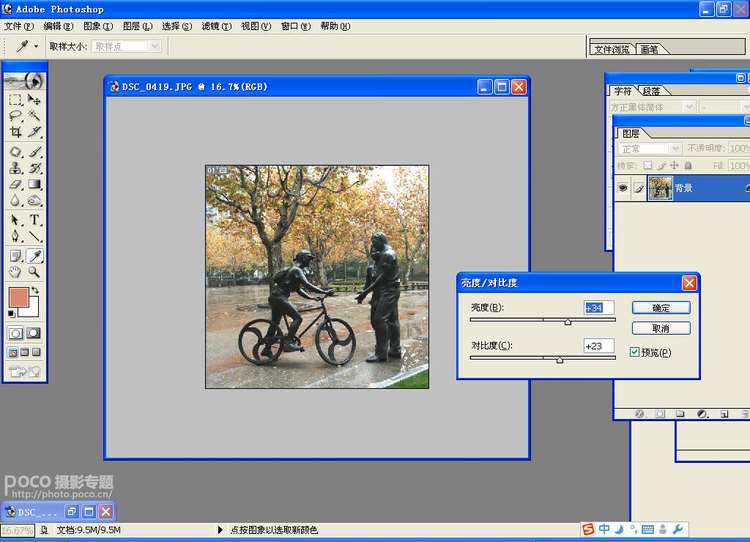Create new fill or adjustment layer
Screen dimensions: 750x542
(702, 414)
